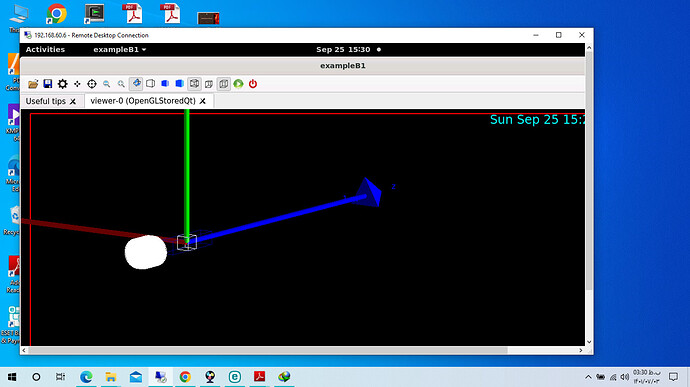The width and height of the screenshot is (690, 387).
Task: Open the Sep 25 15:30 clock menu
Action: point(343,49)
